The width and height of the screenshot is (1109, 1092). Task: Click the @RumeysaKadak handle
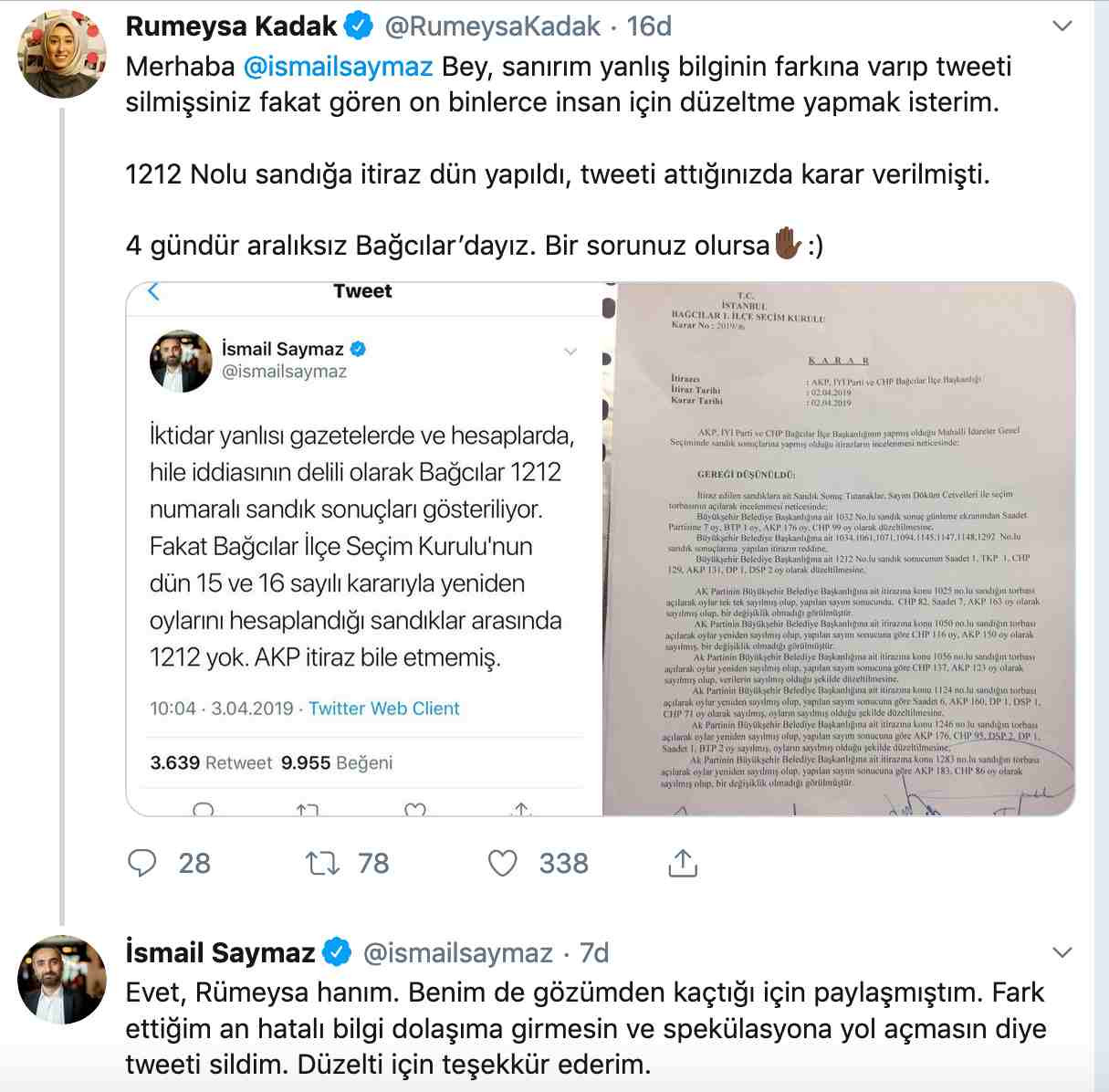pos(493,26)
